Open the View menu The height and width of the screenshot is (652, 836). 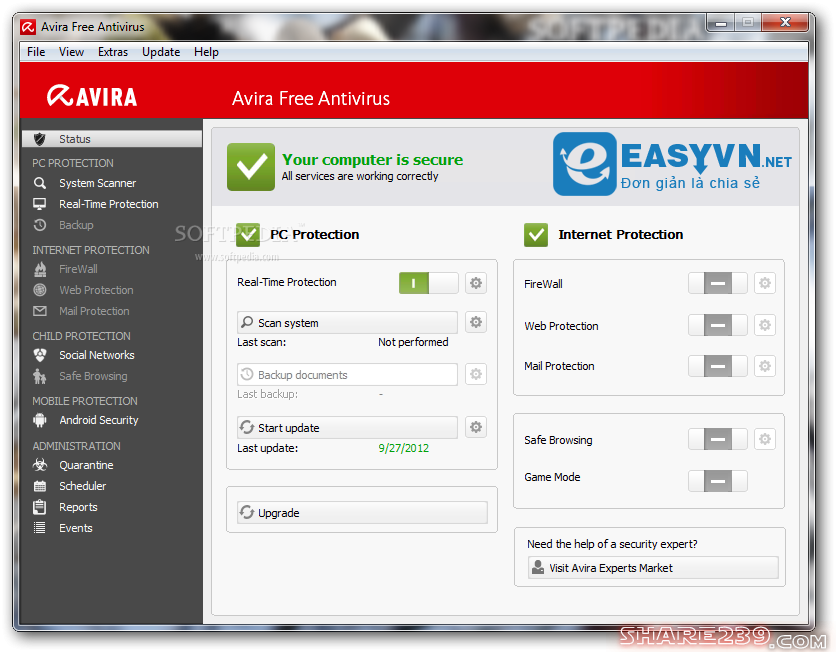[x=71, y=52]
